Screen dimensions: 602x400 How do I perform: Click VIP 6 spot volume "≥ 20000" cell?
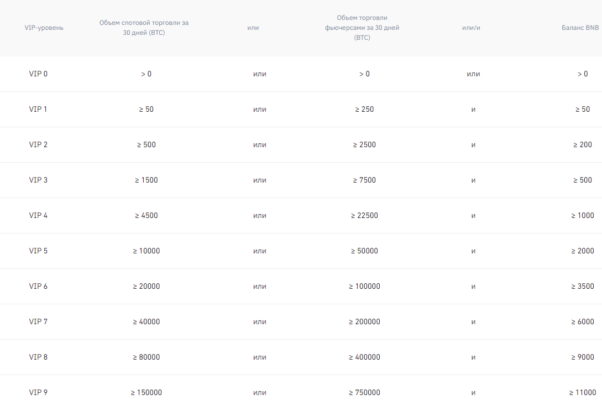point(146,286)
